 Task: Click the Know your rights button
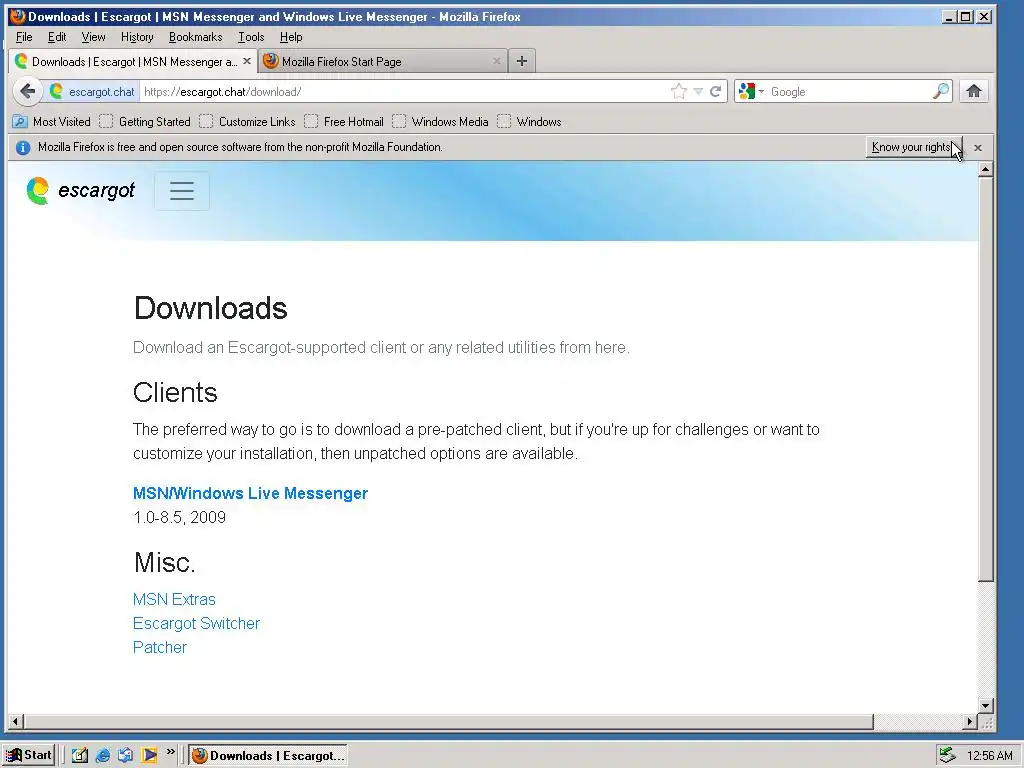[x=914, y=147]
